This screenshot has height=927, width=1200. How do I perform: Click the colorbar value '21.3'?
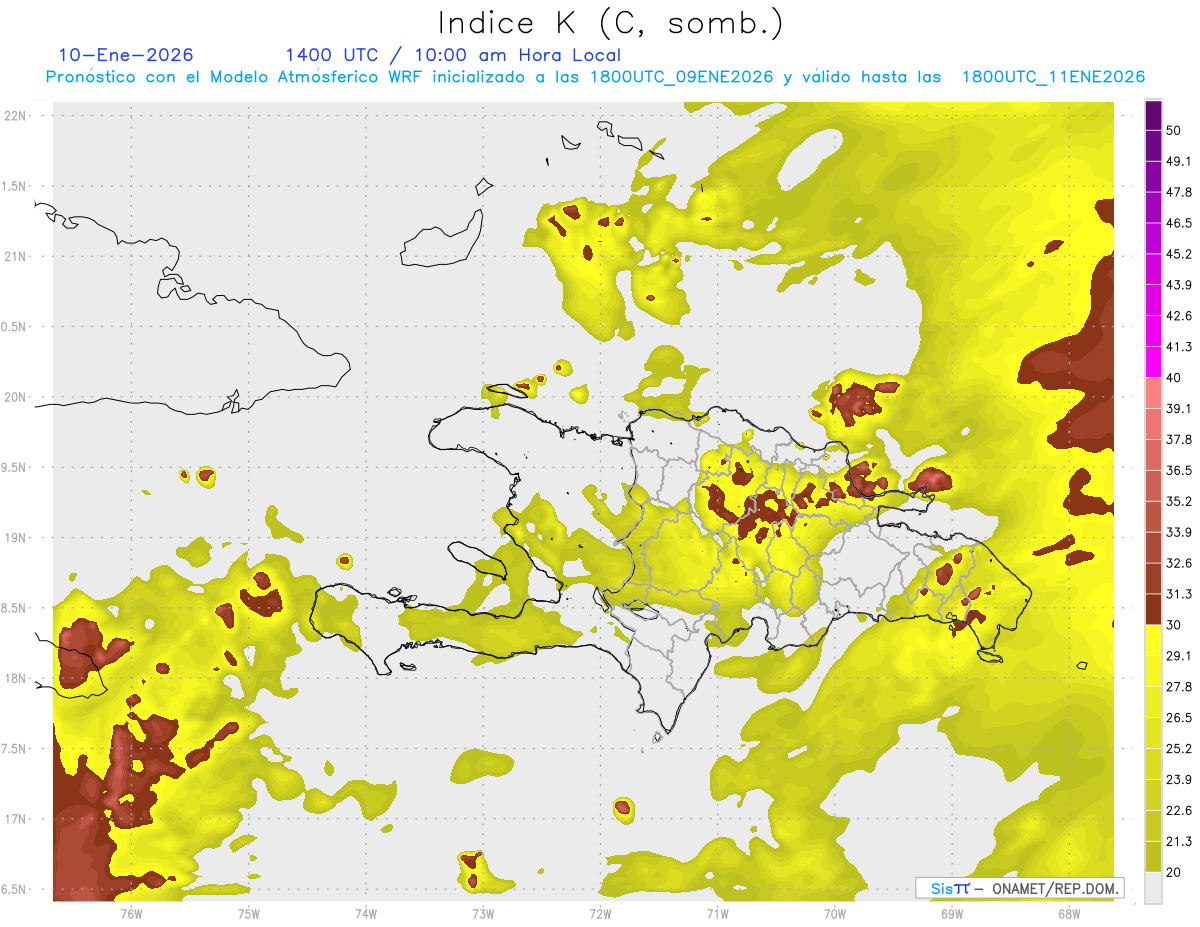(1179, 841)
